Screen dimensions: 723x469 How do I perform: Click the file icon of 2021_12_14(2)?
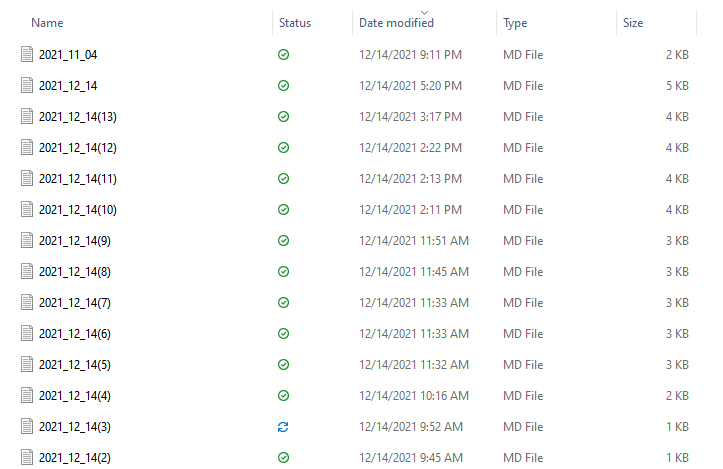pos(27,458)
